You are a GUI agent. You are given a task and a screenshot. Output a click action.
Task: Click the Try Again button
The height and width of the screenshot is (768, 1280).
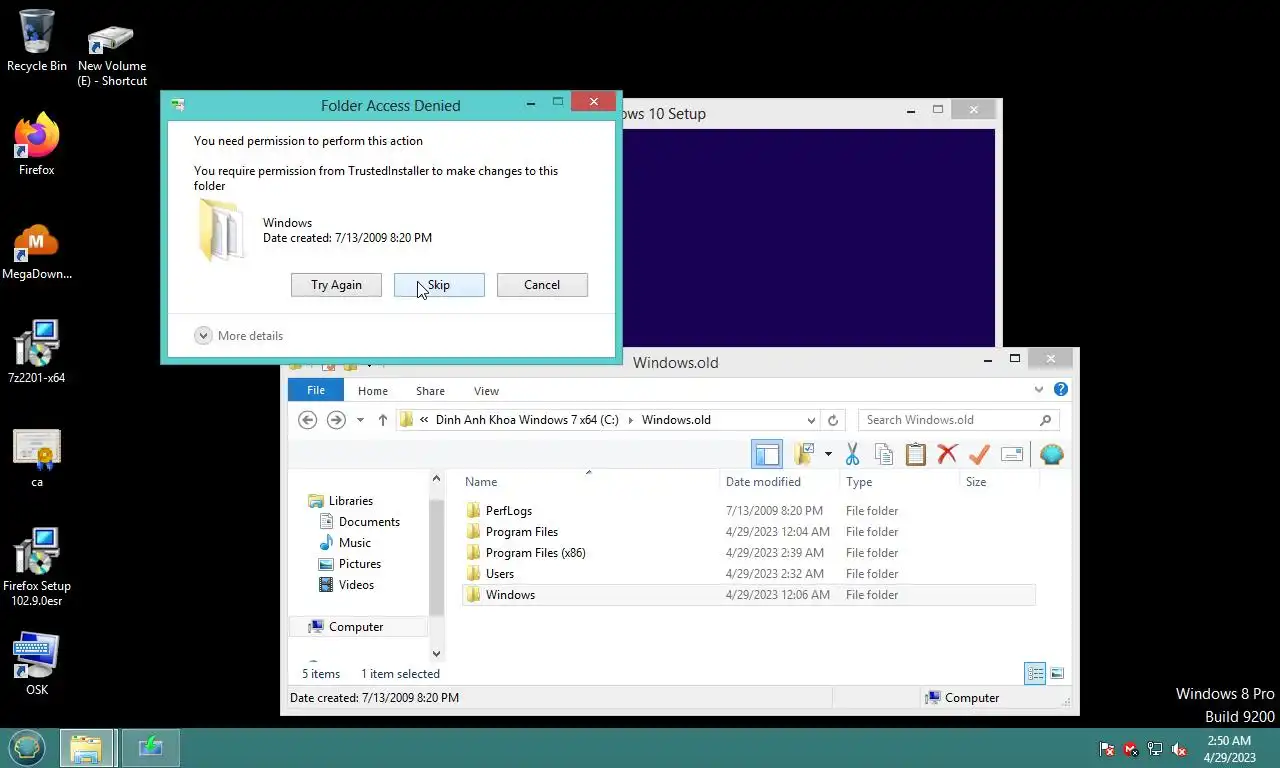[x=336, y=285]
